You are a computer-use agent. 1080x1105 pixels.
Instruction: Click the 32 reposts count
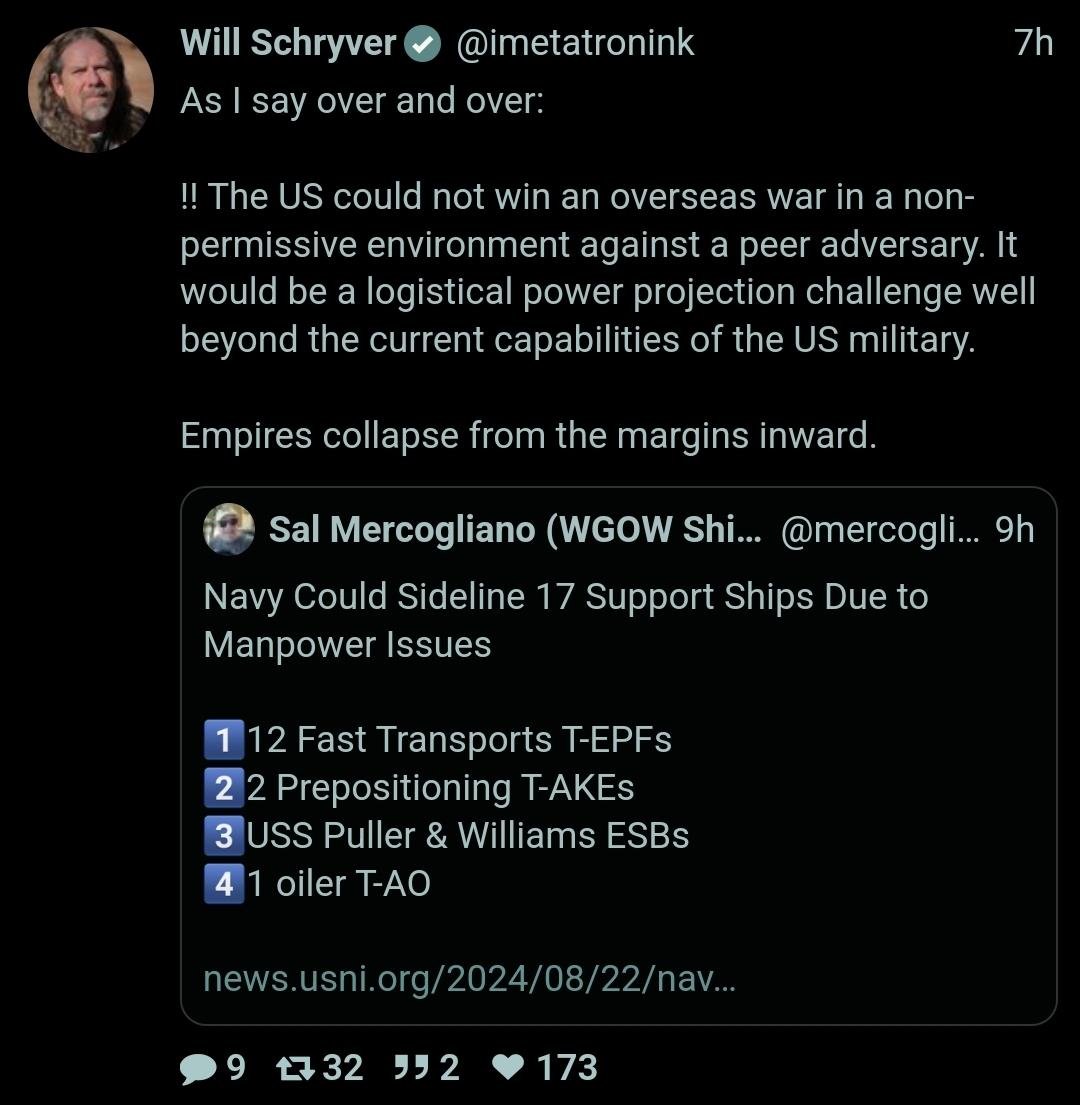[x=343, y=1068]
